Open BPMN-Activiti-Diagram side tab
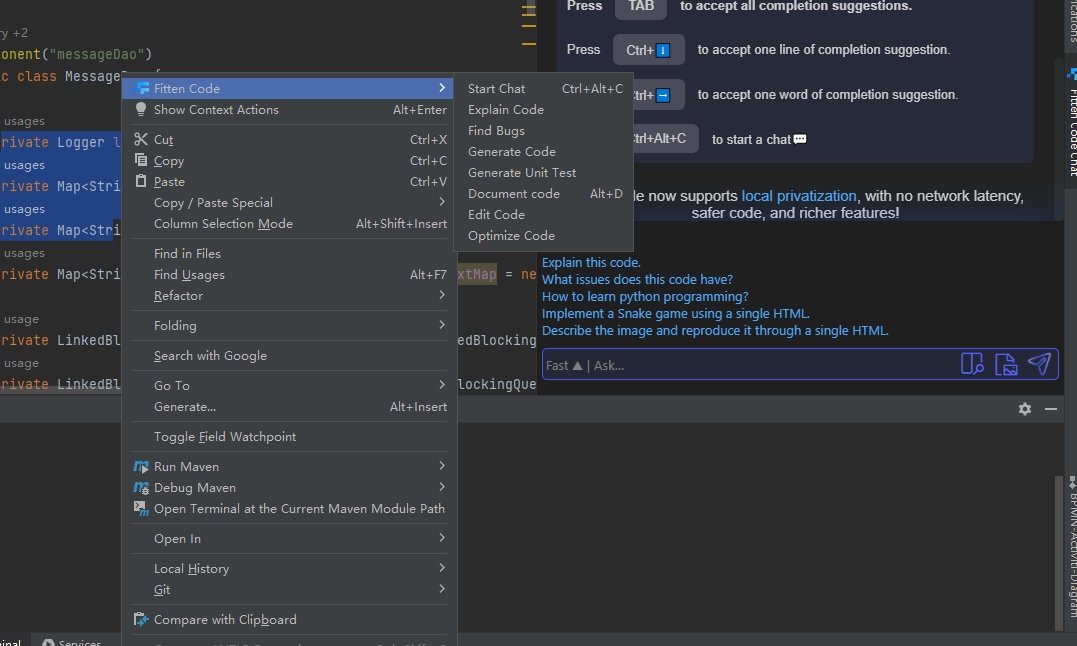Image resolution: width=1077 pixels, height=646 pixels. click(1071, 547)
